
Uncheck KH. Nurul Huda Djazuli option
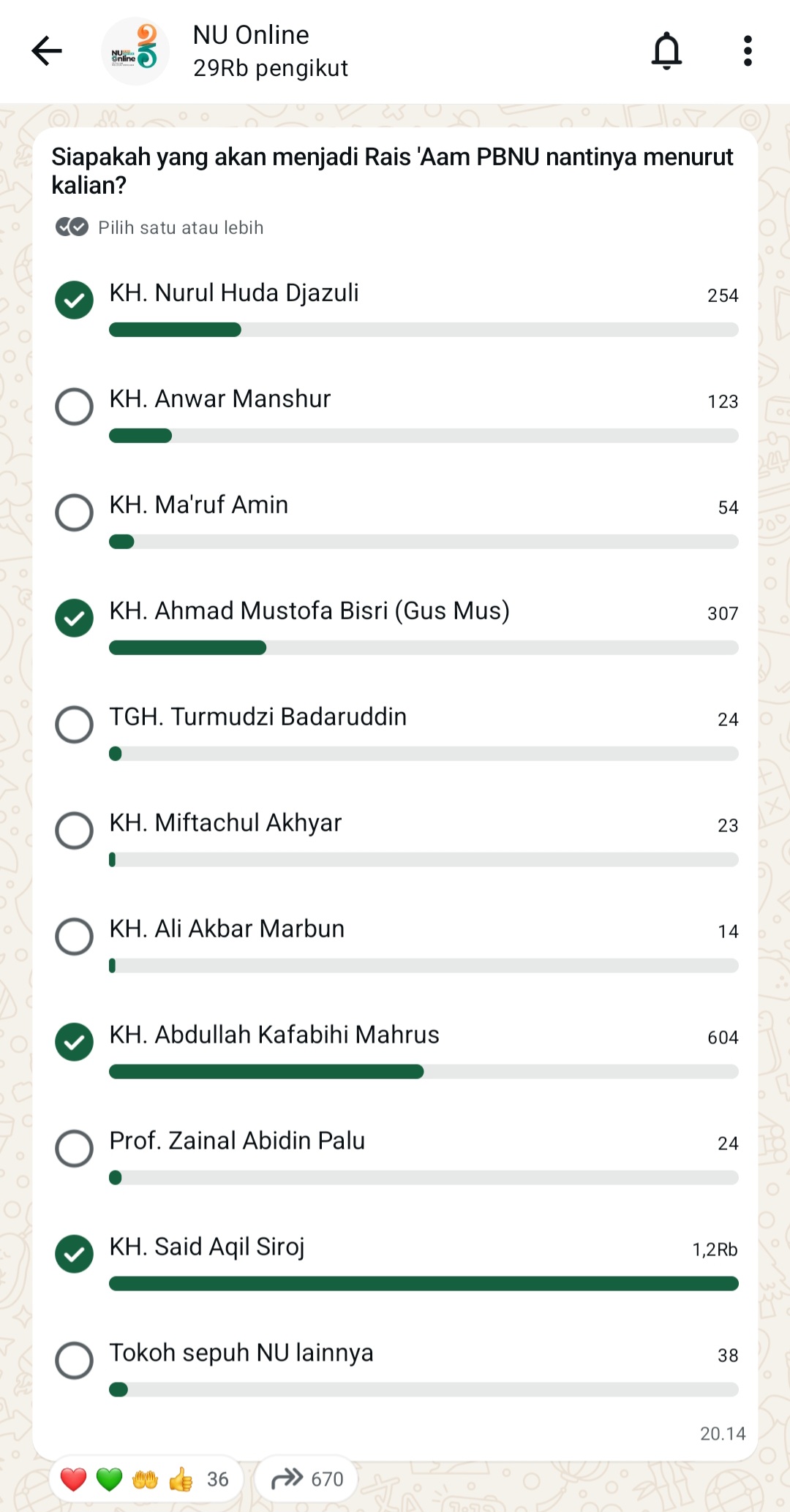(75, 300)
